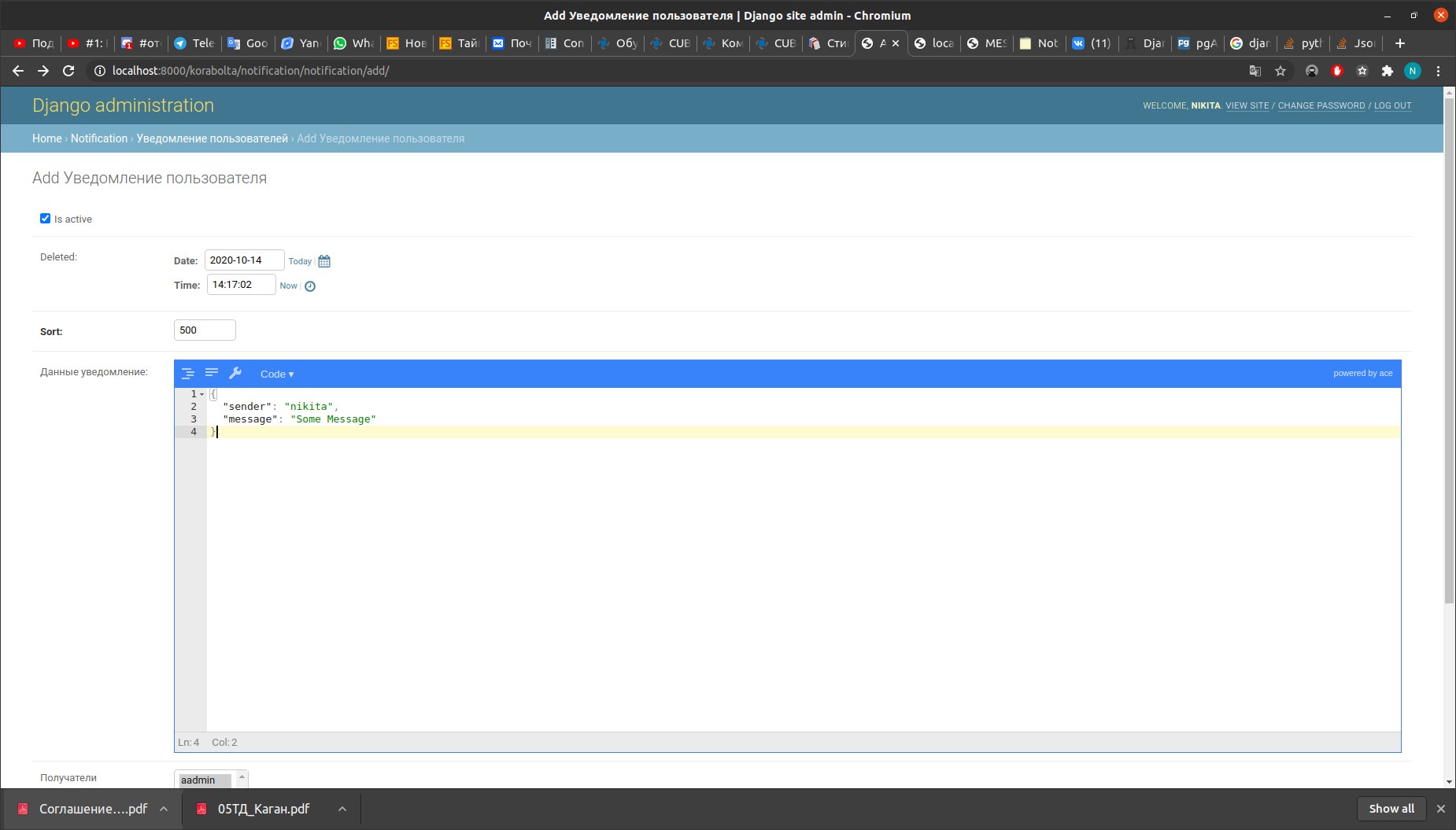This screenshot has height=830, width=1456.
Task: Click the browser address bar
Action: 669,71
